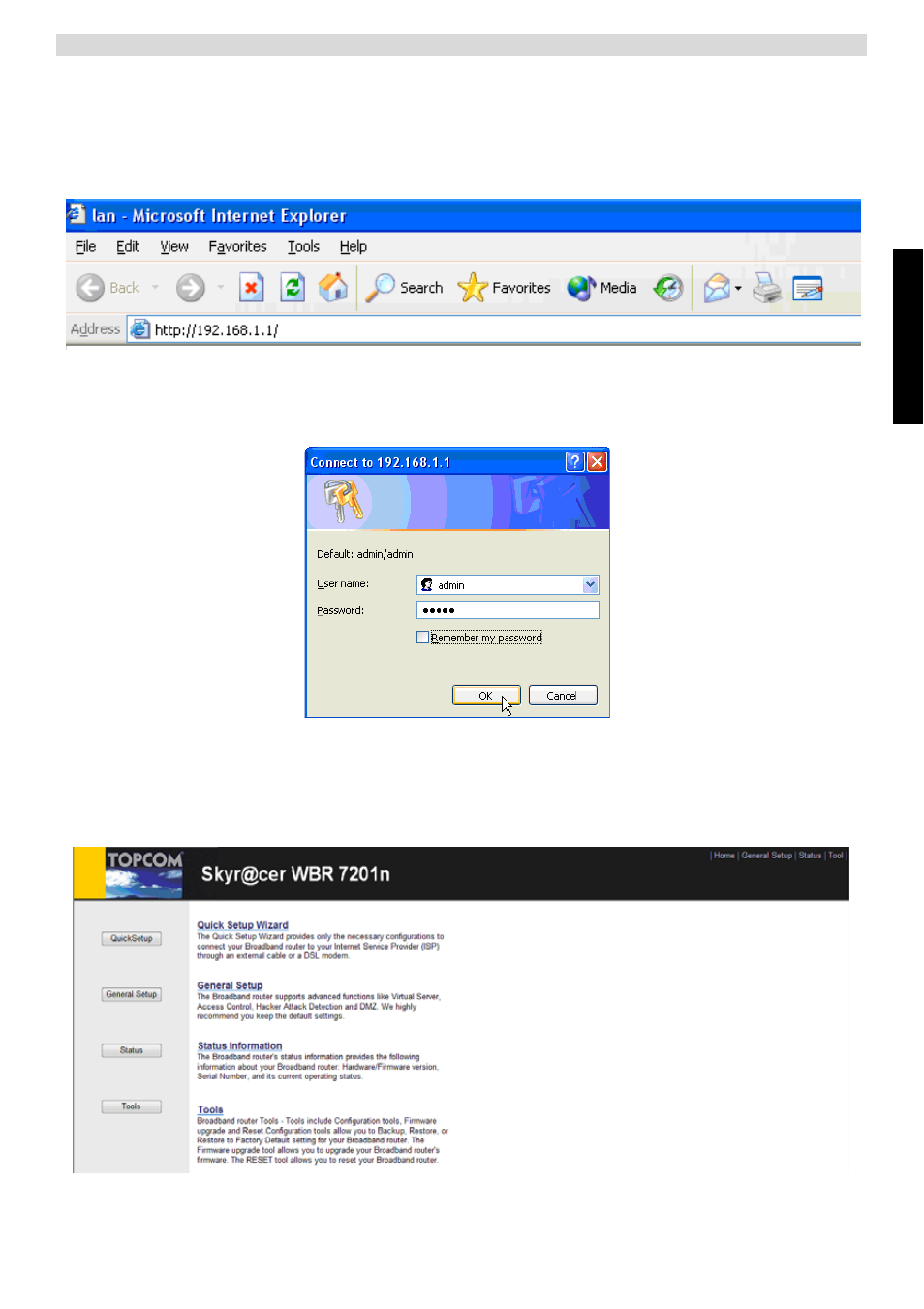Image resolution: width=924 pixels, height=1309 pixels.
Task: Click the Edit page icon in the toolbar
Action: click(808, 288)
